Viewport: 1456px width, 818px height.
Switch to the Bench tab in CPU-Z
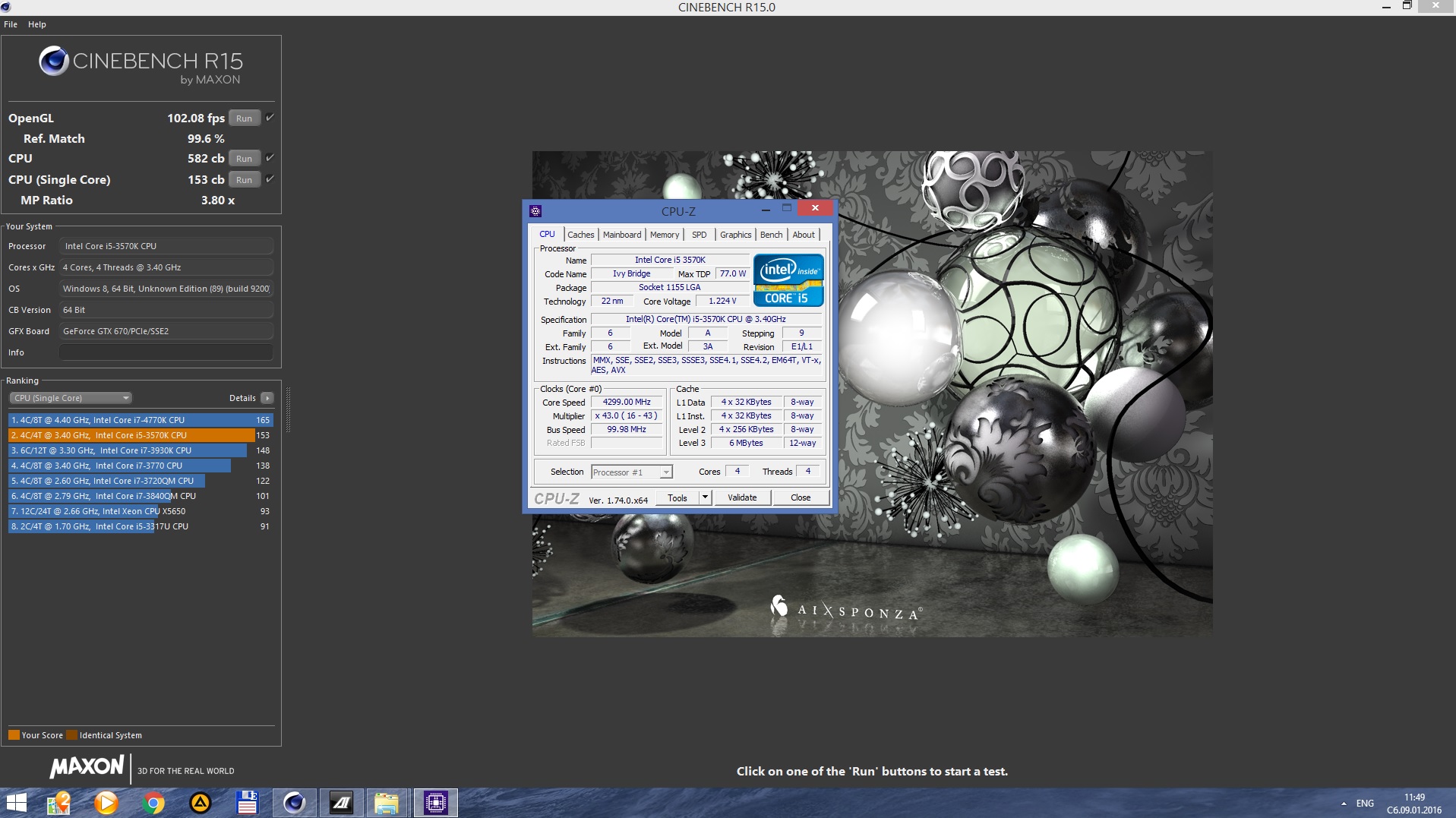(771, 235)
